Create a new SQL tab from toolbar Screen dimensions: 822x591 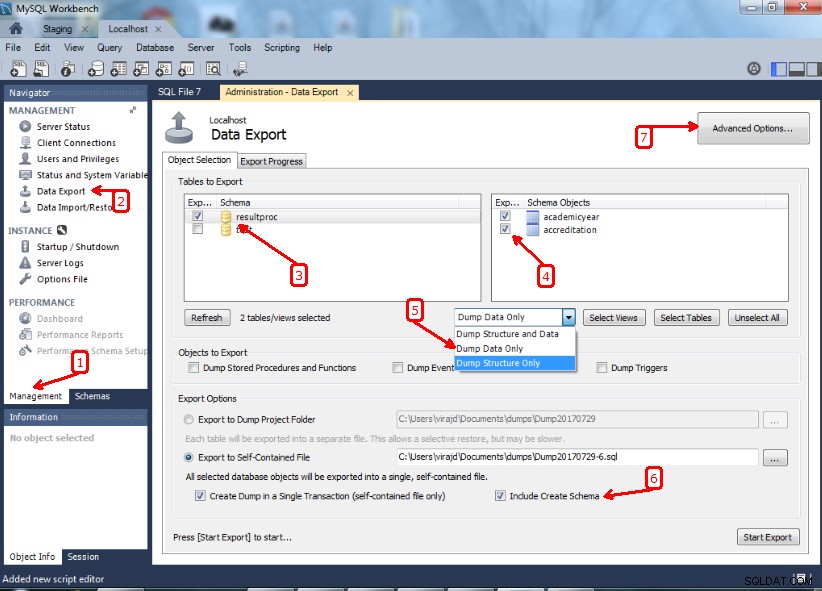click(x=18, y=69)
